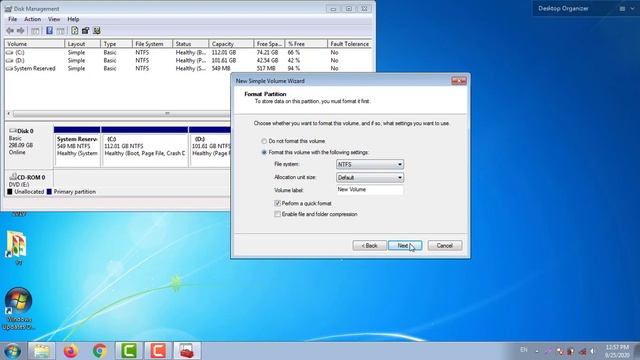Sort by the Fault Tolerance column header
This screenshot has height=360, width=640.
click(x=350, y=44)
